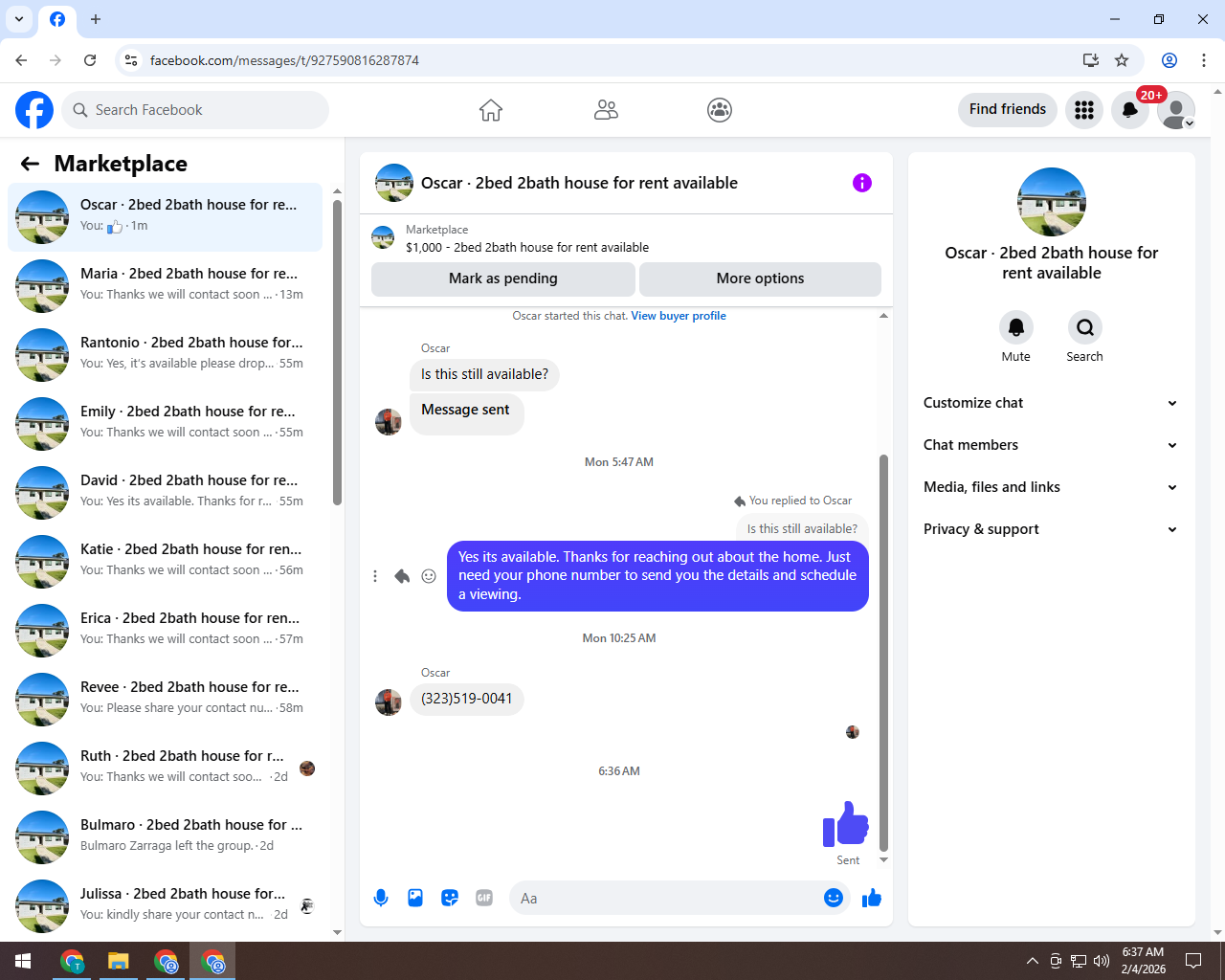Viewport: 1225px width, 980px height.
Task: Open the Notifications bell with 20+ badge
Action: tap(1130, 110)
